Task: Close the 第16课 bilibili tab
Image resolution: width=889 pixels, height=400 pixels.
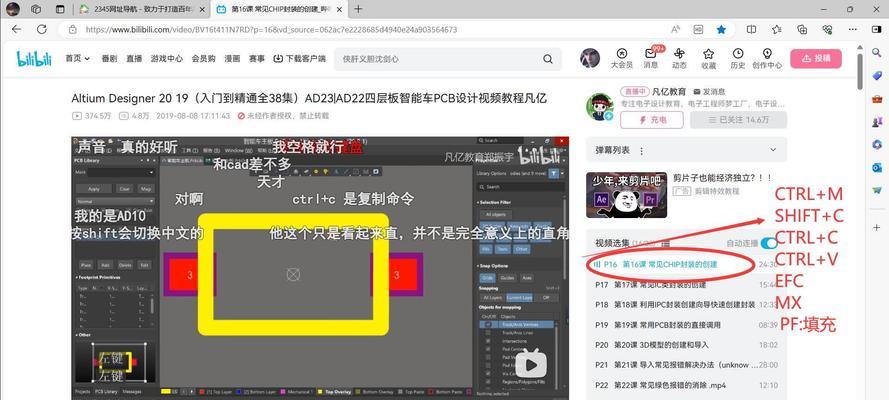Action: tap(338, 9)
